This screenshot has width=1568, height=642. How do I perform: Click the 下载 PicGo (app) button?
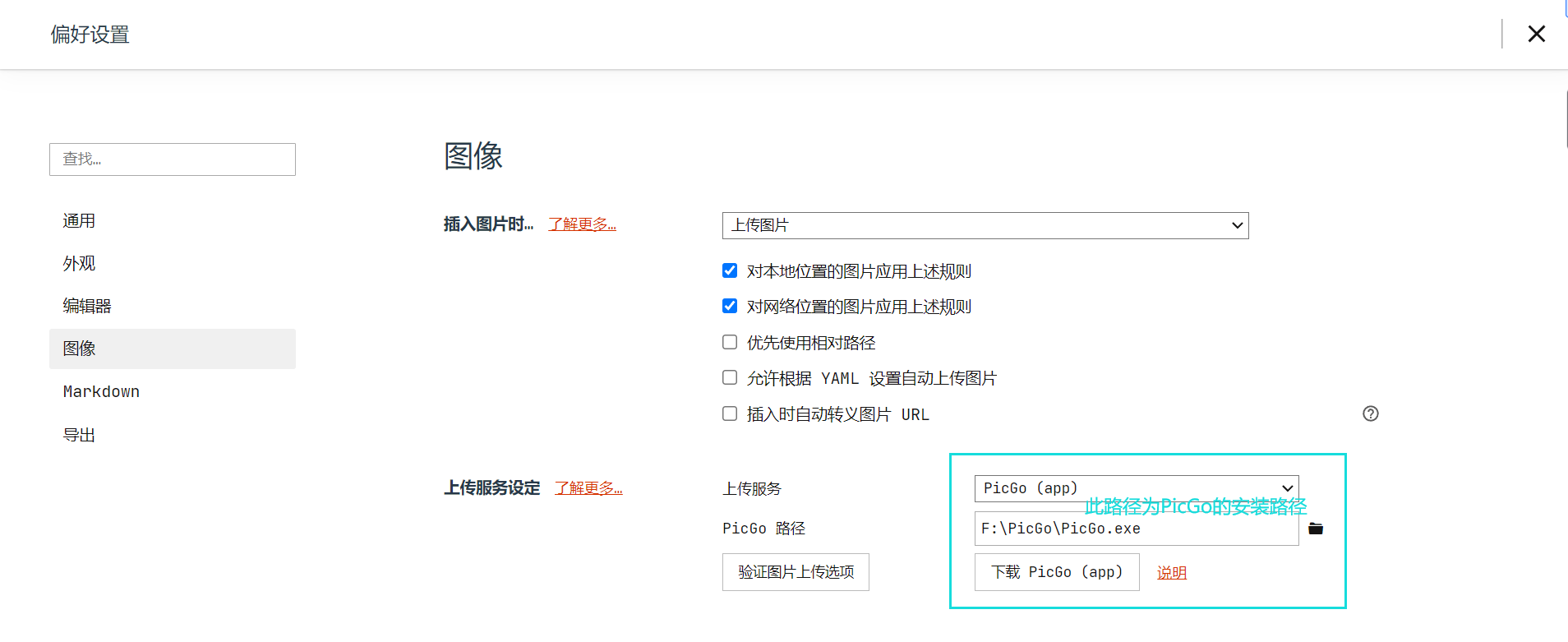tap(1057, 572)
